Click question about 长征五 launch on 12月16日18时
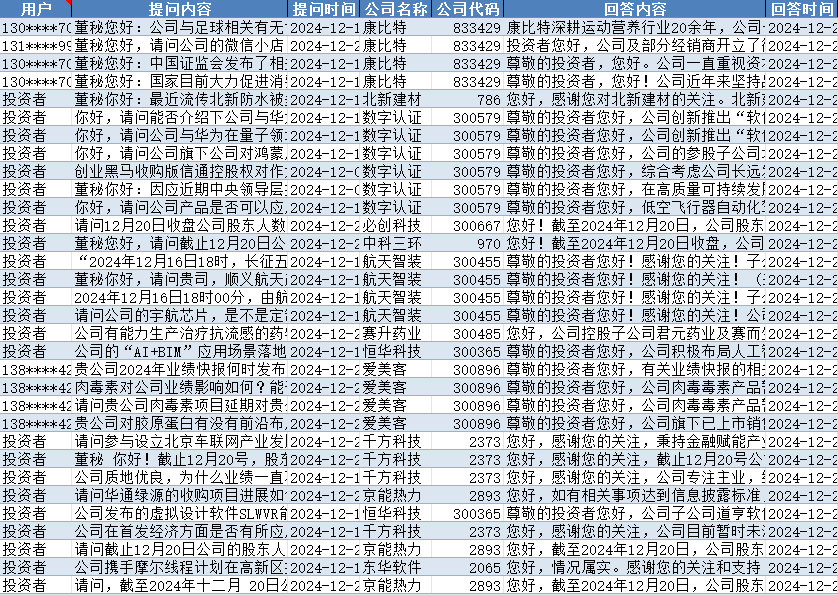The height and width of the screenshot is (595, 838). pos(180,261)
